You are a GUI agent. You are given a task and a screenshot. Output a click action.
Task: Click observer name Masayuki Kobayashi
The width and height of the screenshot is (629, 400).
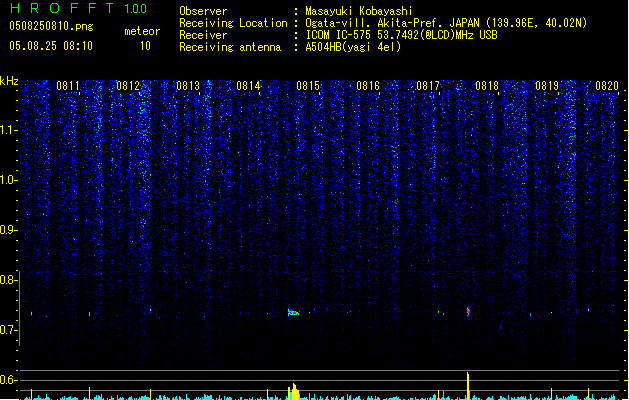359,11
